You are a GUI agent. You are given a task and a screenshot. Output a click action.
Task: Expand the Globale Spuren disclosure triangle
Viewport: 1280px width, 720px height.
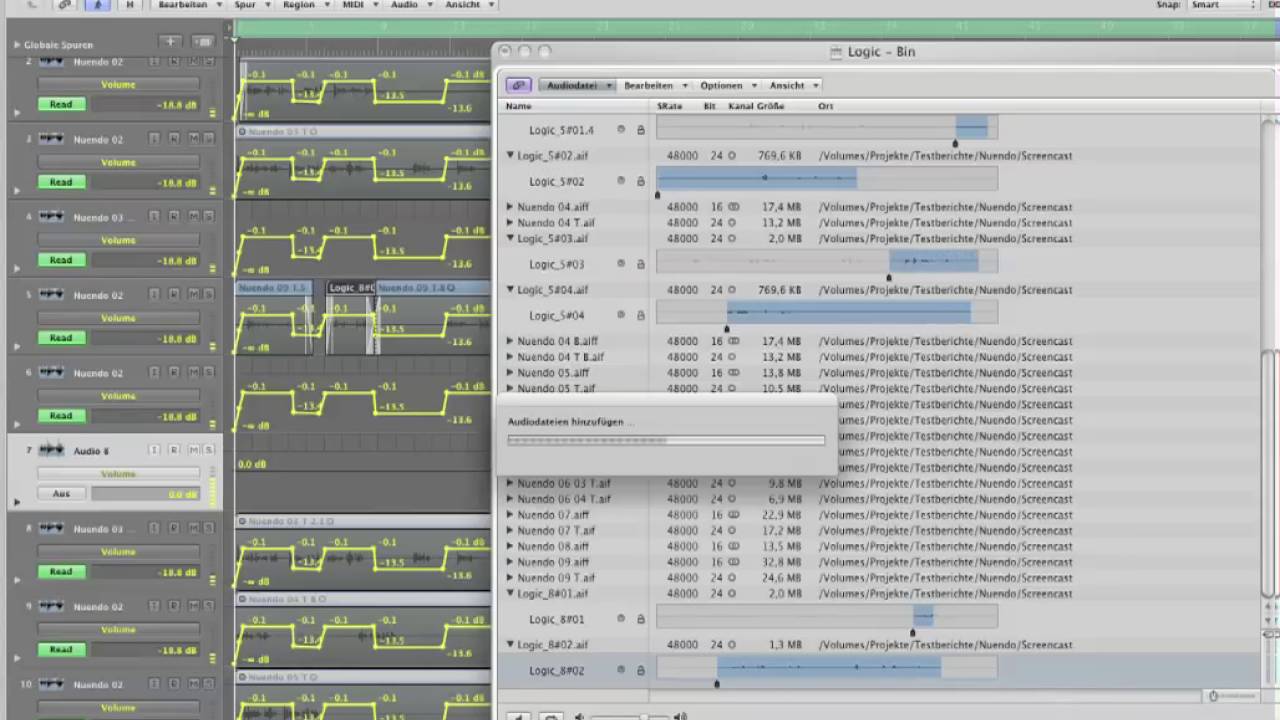click(x=16, y=45)
